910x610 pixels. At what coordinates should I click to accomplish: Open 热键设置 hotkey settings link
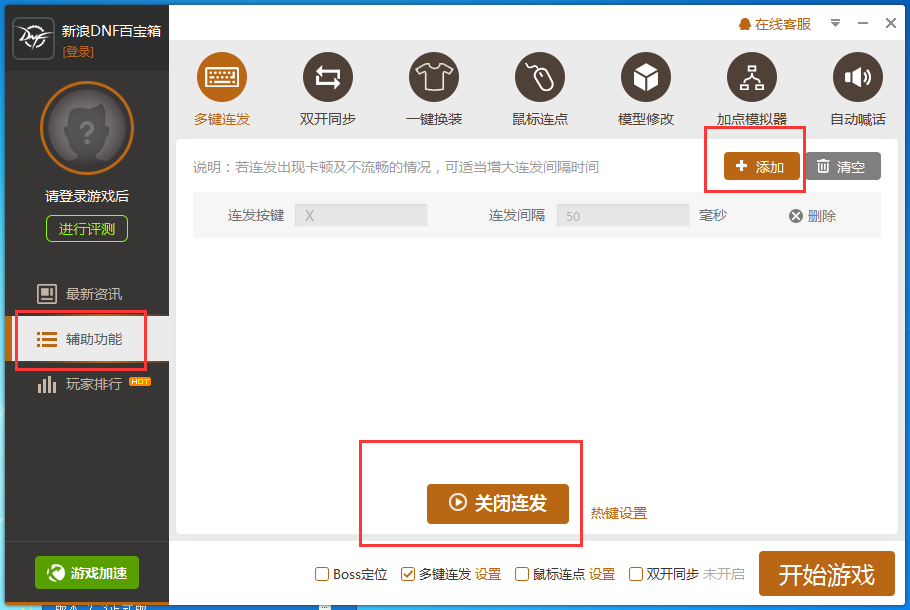pyautogui.click(x=619, y=513)
